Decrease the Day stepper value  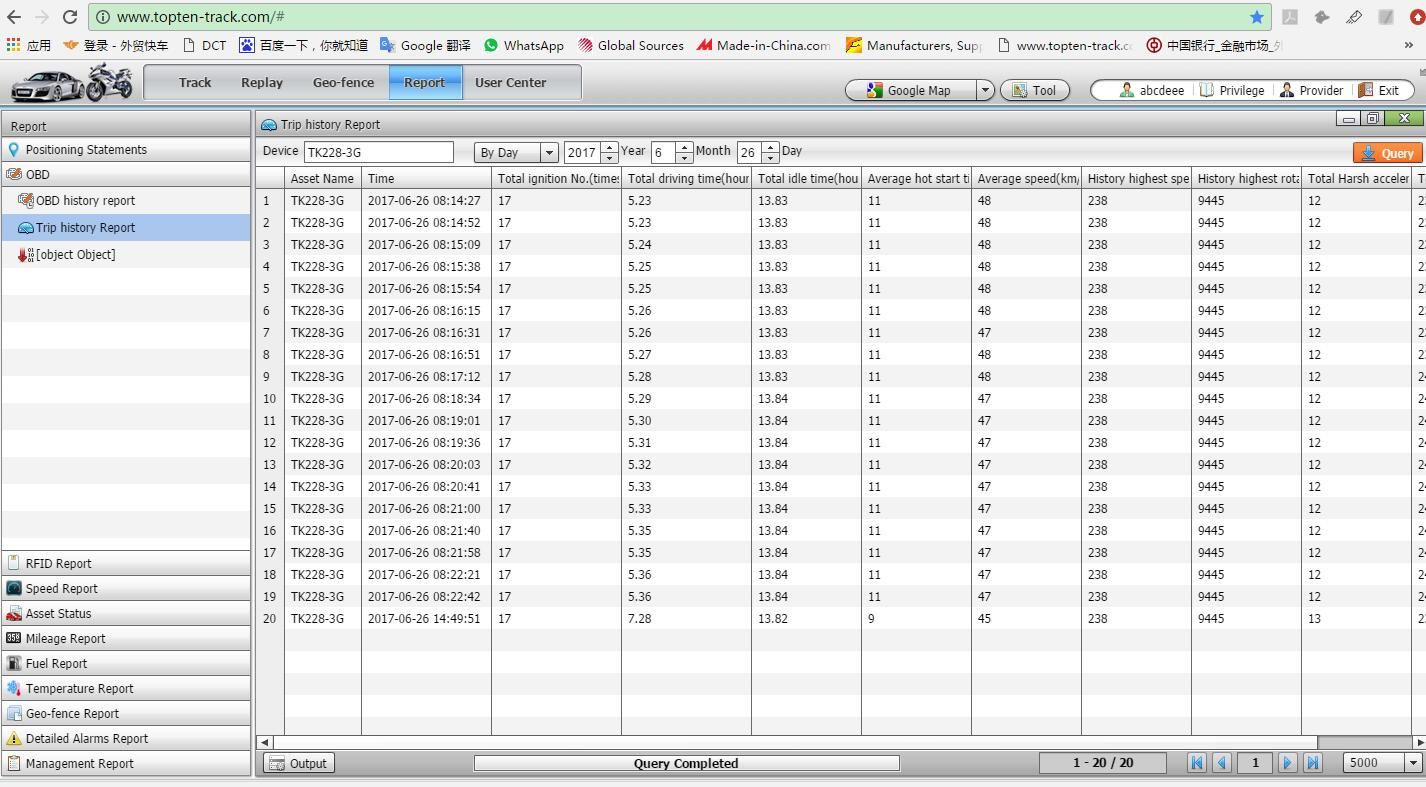click(770, 158)
